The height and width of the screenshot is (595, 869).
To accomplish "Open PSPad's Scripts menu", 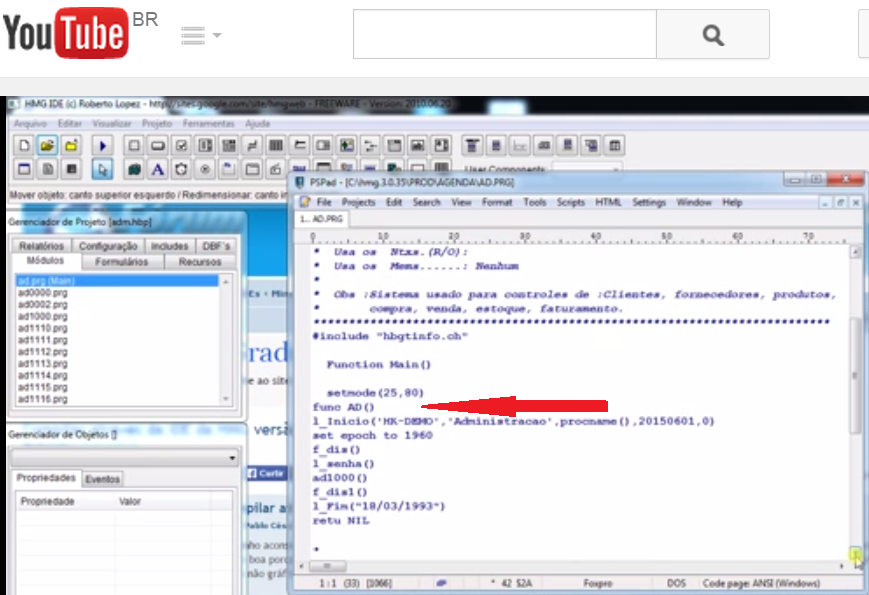I will (571, 202).
